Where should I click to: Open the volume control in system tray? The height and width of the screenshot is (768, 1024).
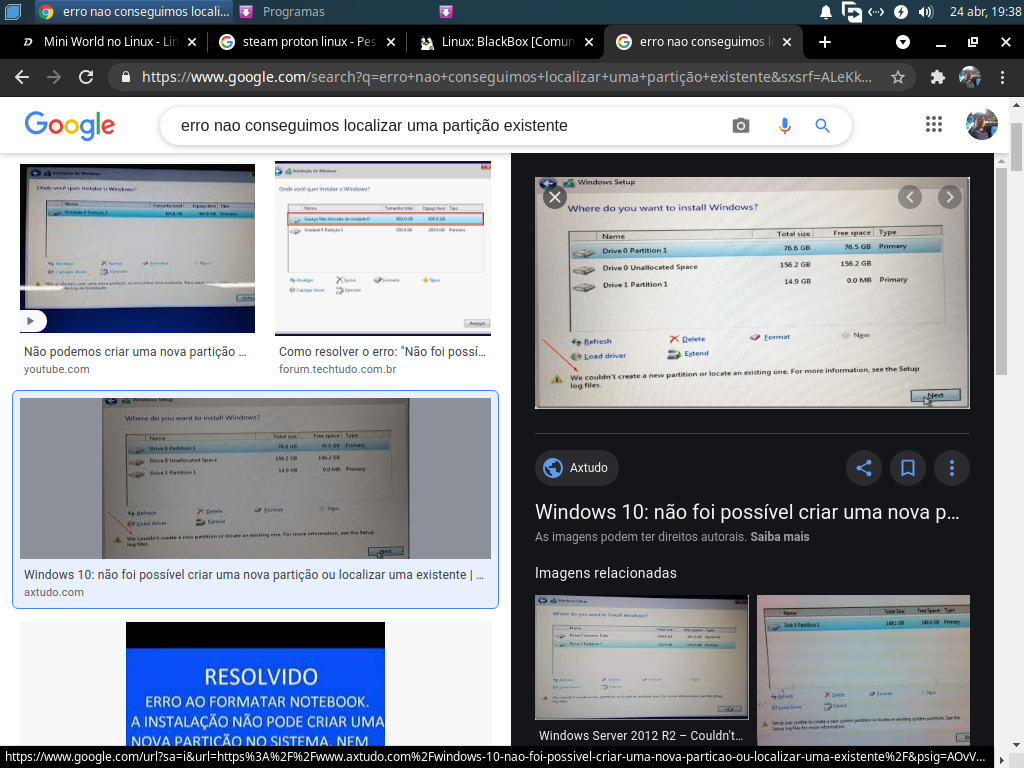click(926, 12)
